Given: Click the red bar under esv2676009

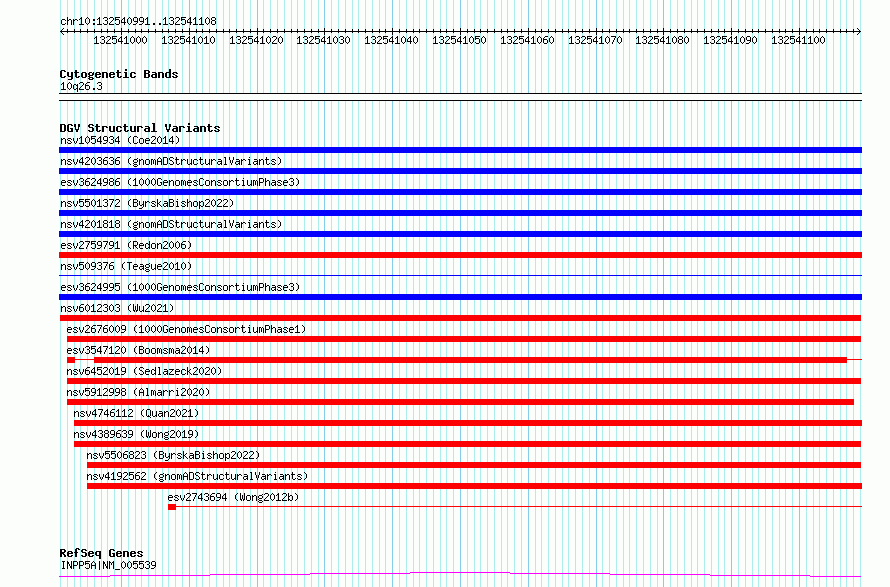Looking at the screenshot, I should [x=464, y=339].
